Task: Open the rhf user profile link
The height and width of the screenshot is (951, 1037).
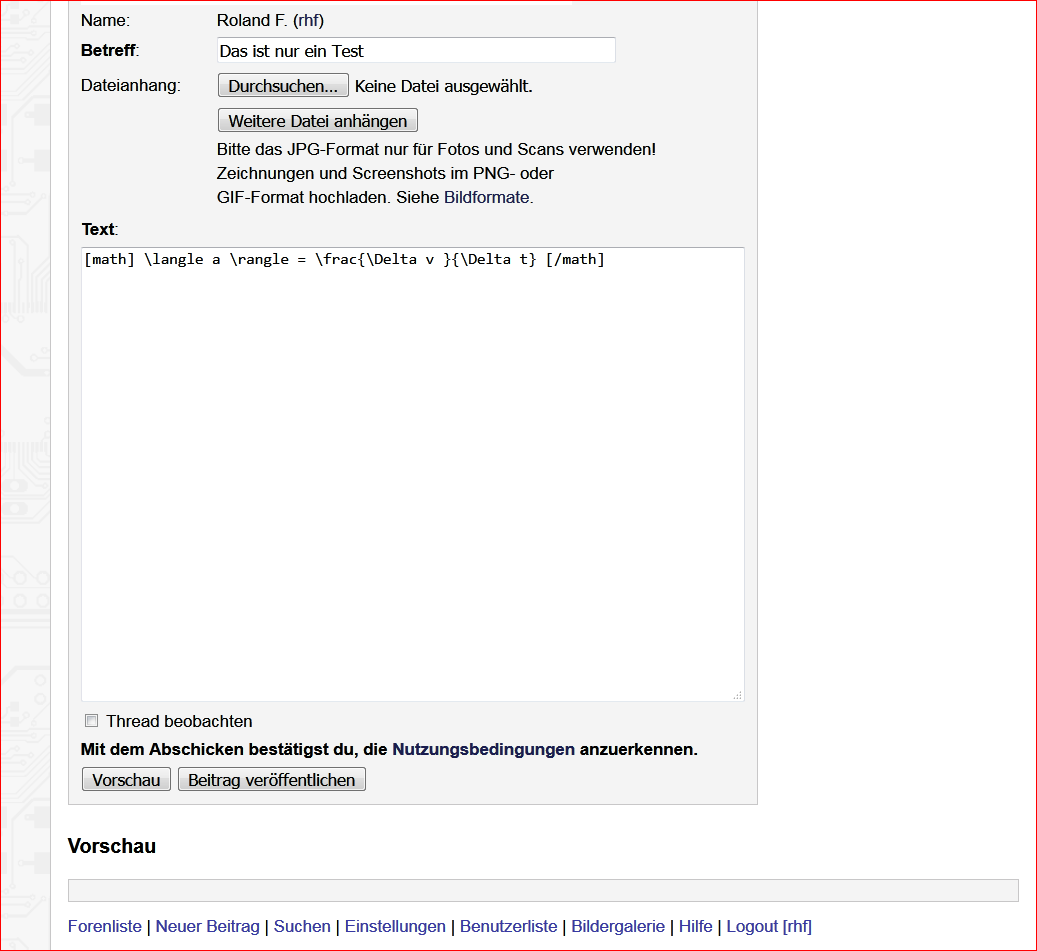Action: tap(308, 21)
